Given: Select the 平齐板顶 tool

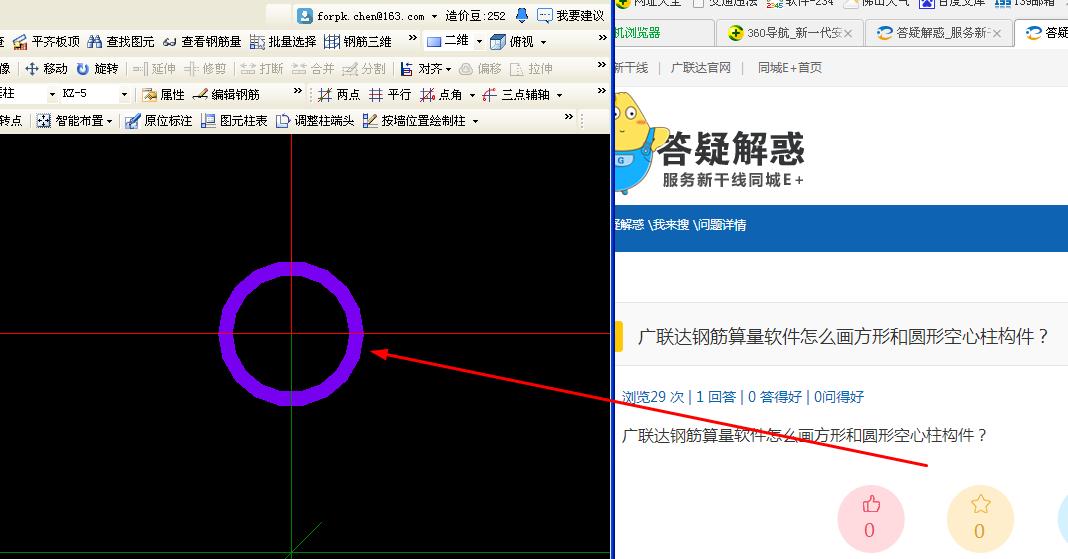Looking at the screenshot, I should [x=47, y=42].
